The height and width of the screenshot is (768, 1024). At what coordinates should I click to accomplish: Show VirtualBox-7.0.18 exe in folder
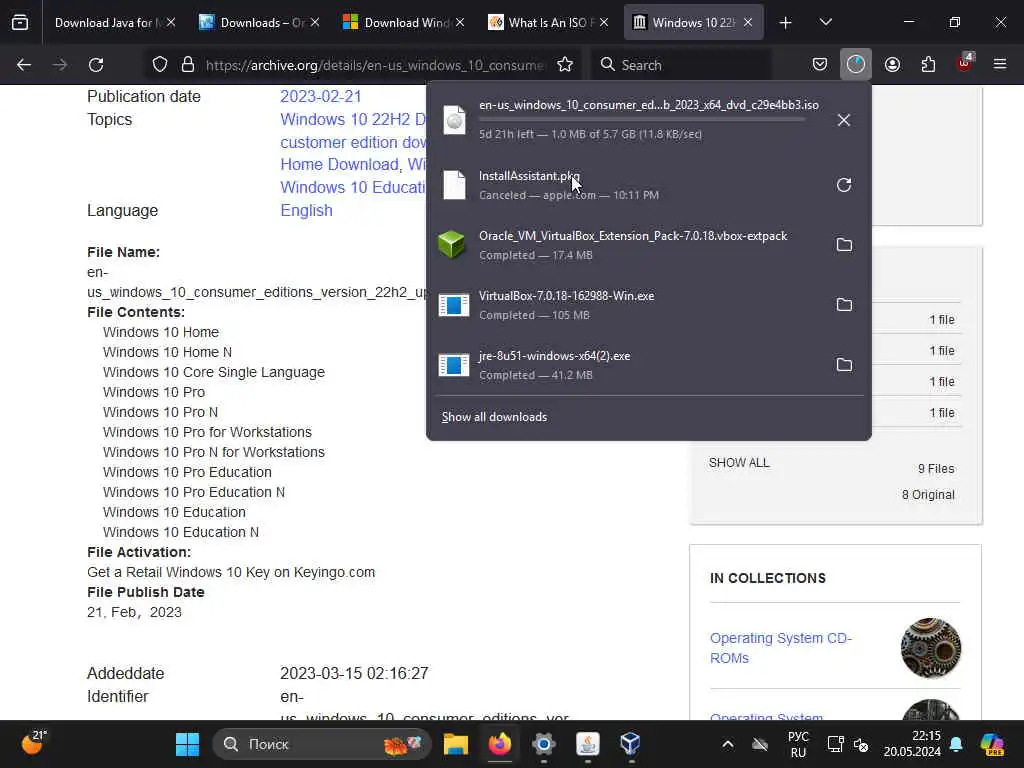[844, 305]
